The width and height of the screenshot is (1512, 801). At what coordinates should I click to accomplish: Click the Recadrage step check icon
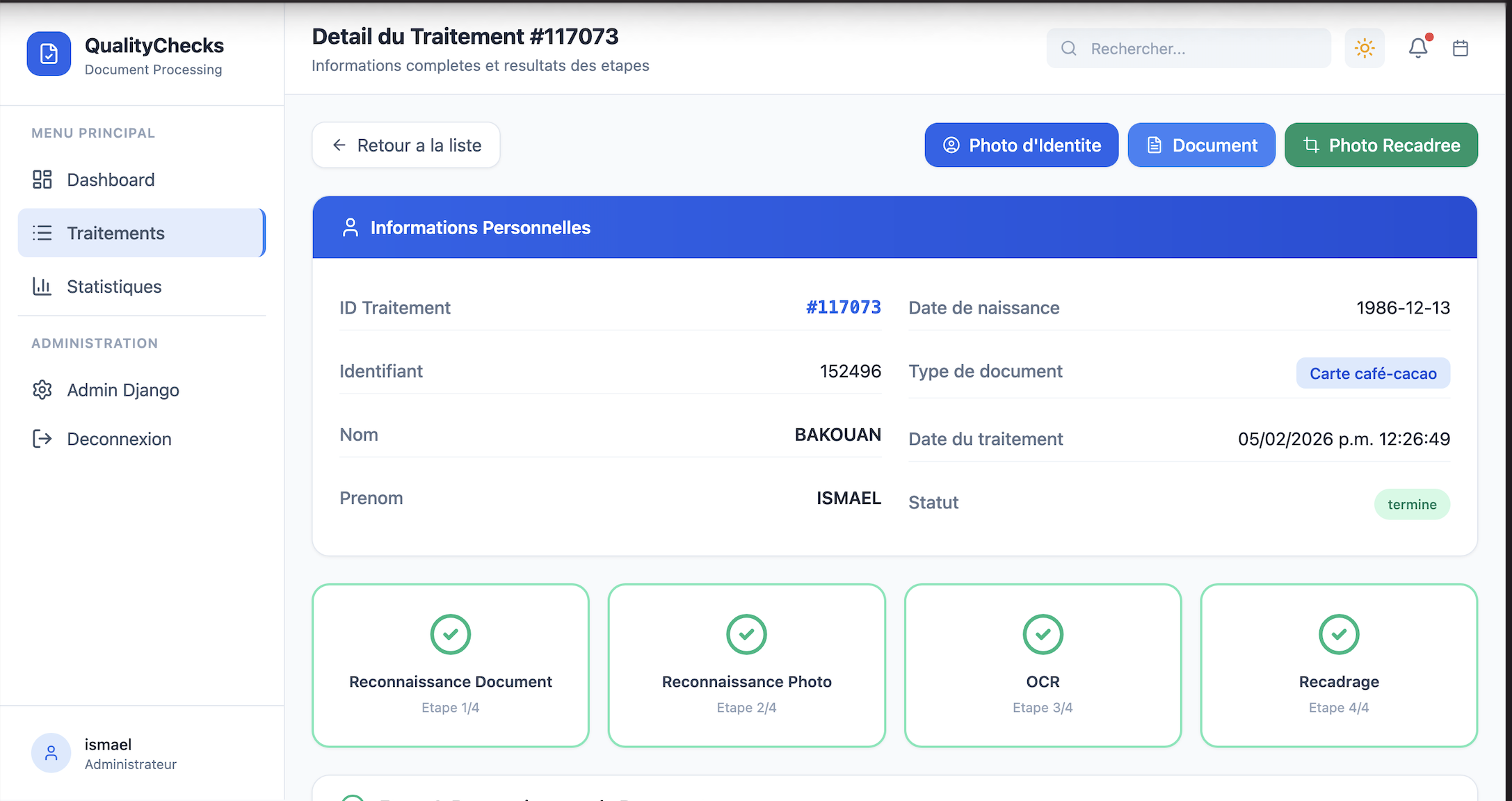(1339, 634)
